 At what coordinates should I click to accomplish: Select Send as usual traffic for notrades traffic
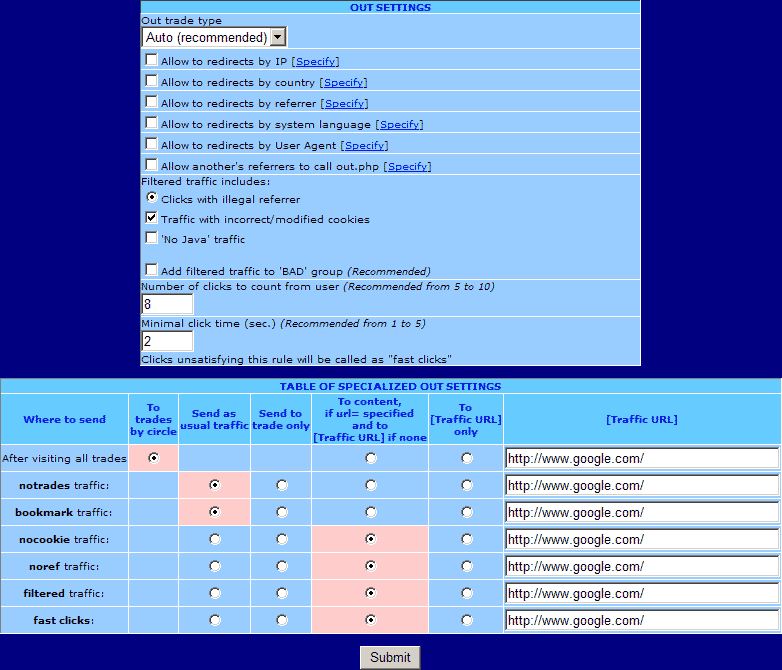click(x=215, y=485)
